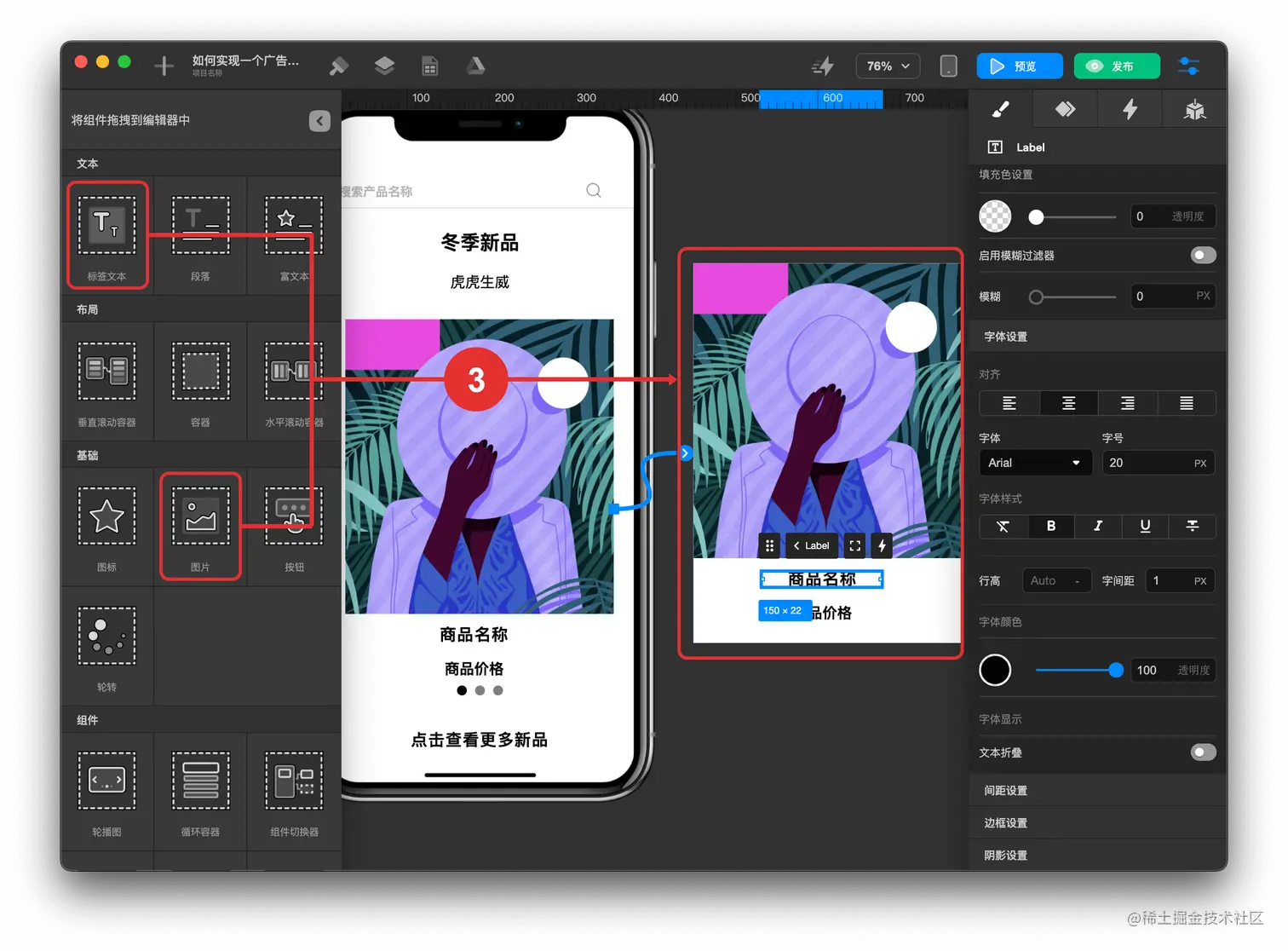Toggle the phone device frame icon
The image size is (1288, 951).
pos(948,66)
